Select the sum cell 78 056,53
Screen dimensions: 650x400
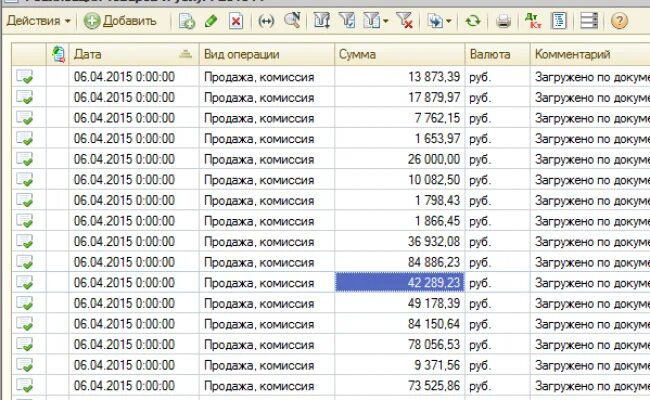tap(400, 344)
